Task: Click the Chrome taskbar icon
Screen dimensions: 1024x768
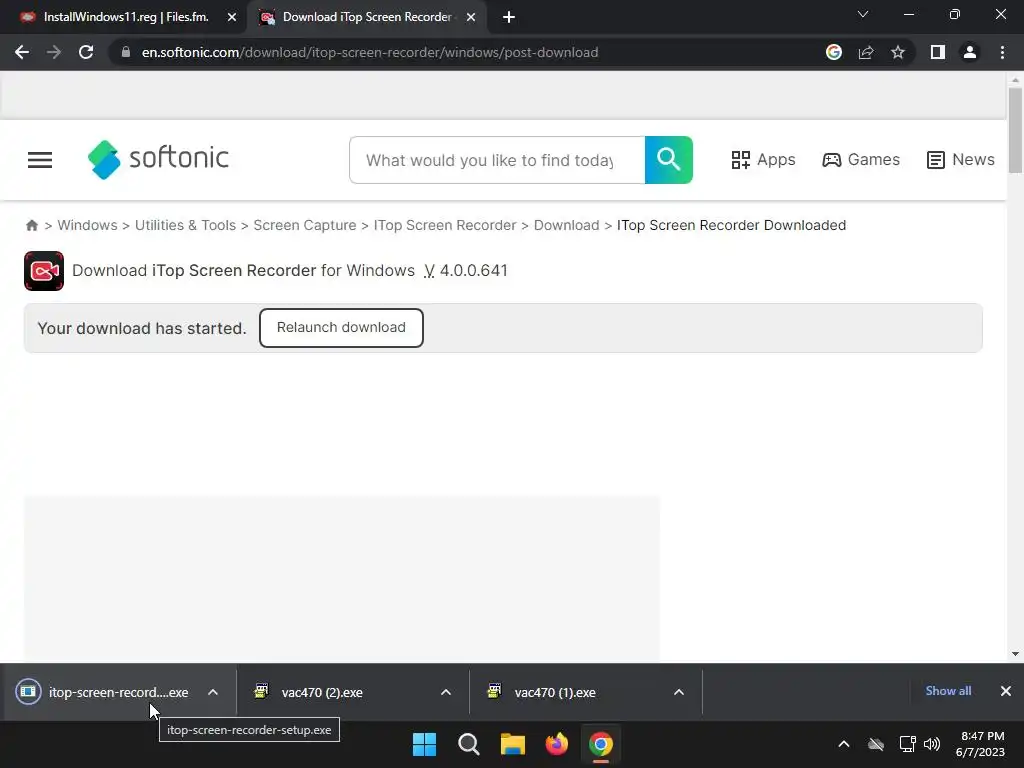Action: tap(601, 744)
